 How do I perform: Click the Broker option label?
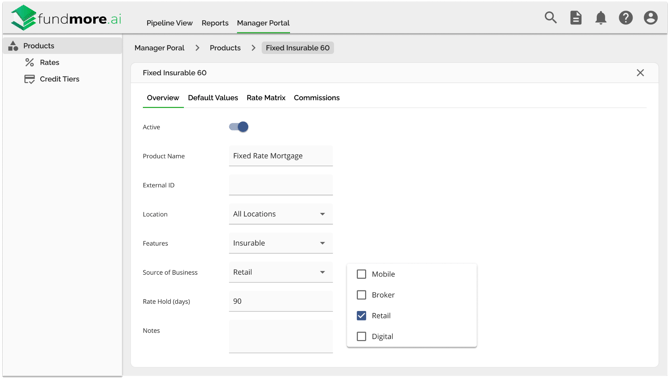coord(383,295)
